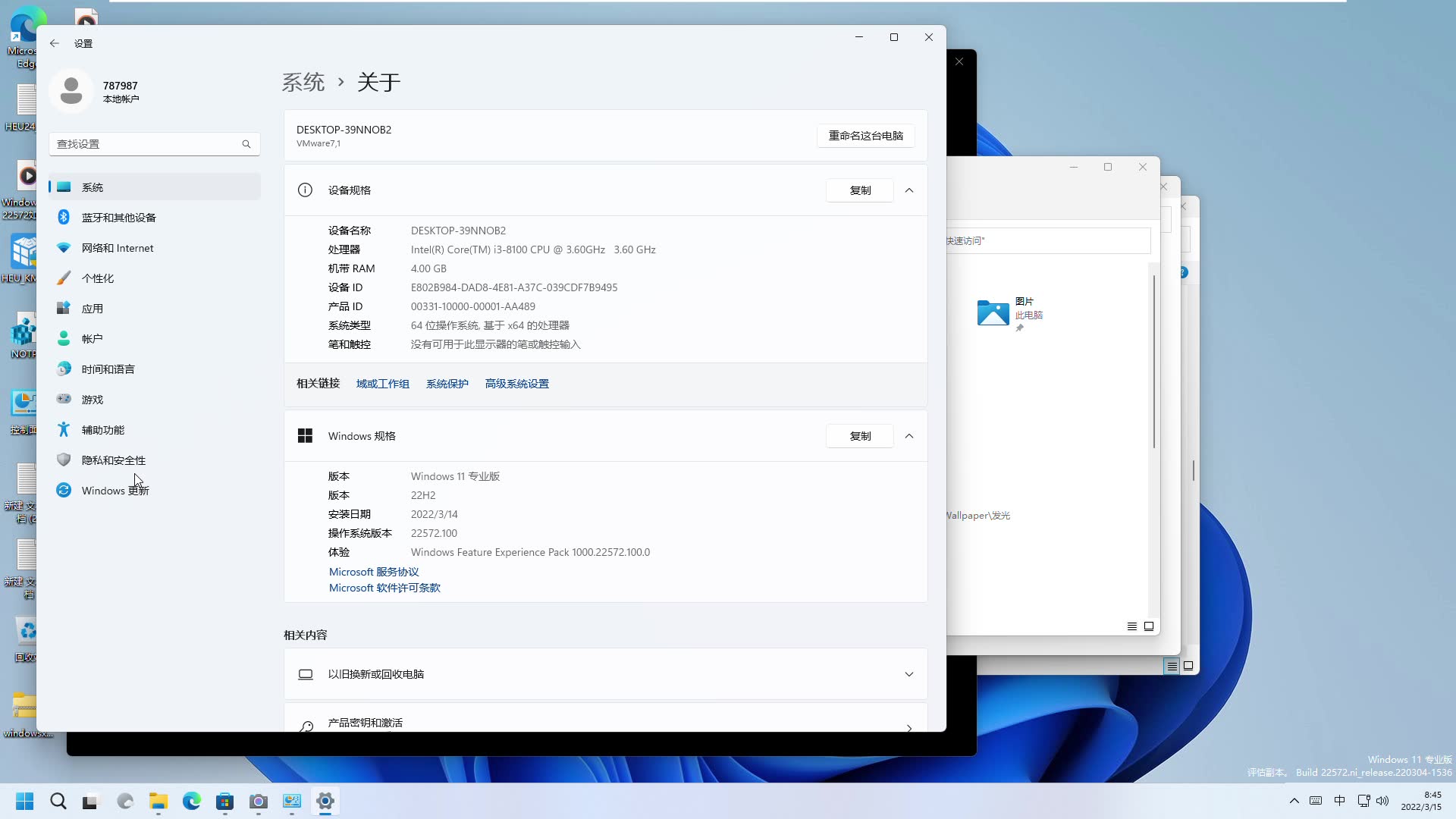Open 个性化 settings page
This screenshot has width=1456, height=819.
coord(155,278)
